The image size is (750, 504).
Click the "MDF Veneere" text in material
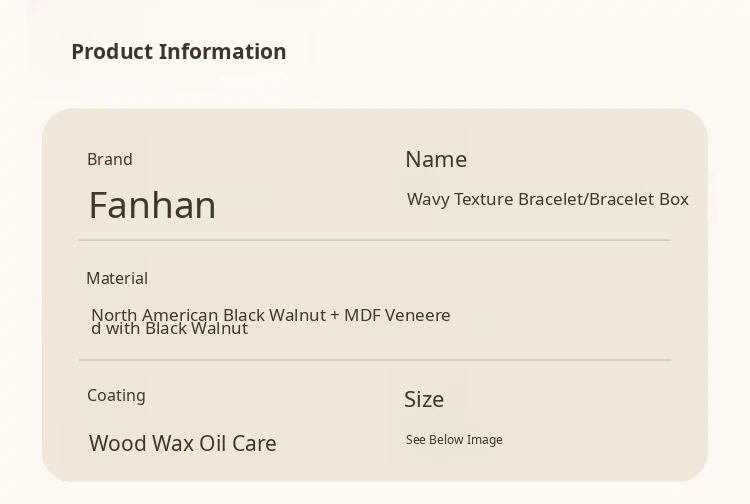point(397,315)
